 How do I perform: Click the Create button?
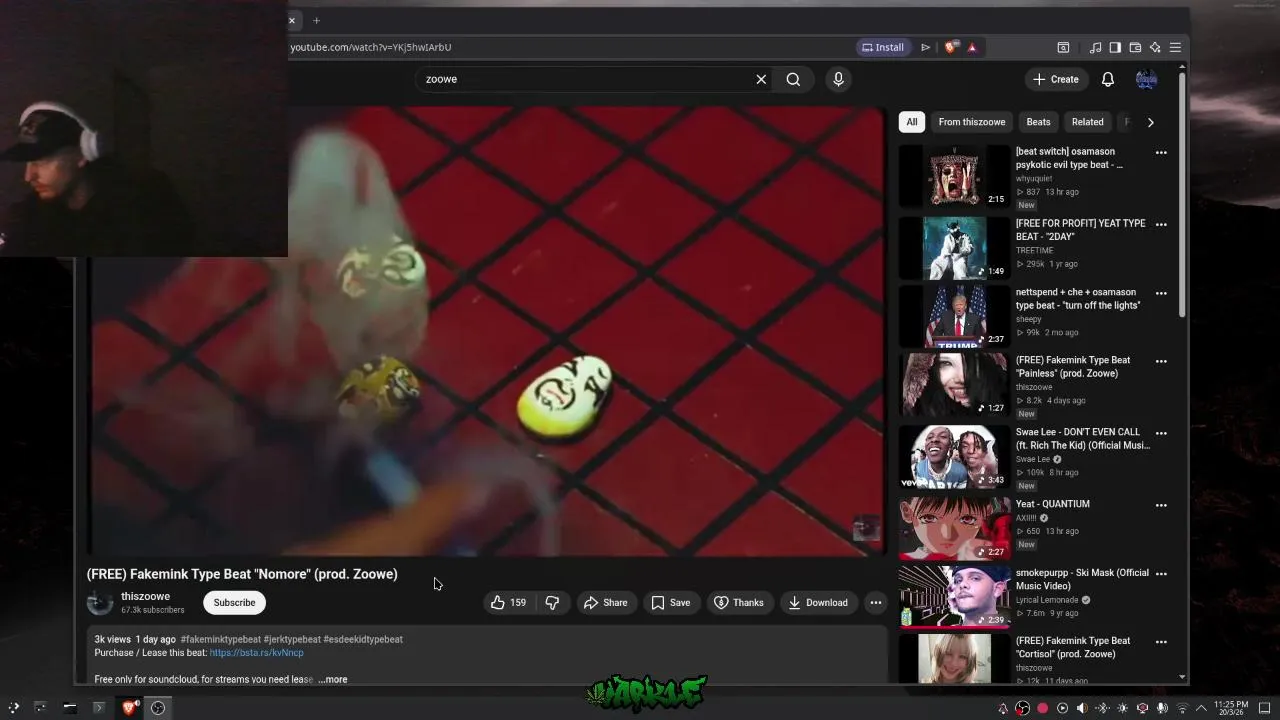coord(1056,79)
